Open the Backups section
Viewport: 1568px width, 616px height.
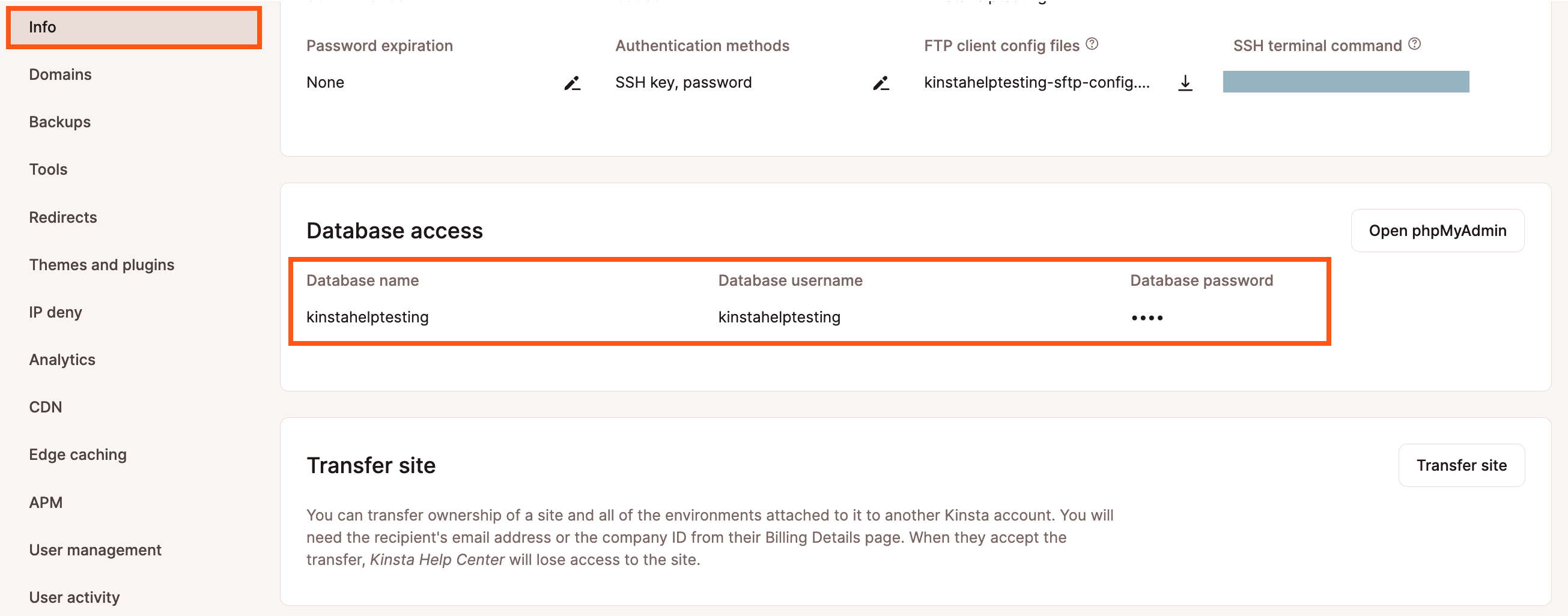coord(59,122)
